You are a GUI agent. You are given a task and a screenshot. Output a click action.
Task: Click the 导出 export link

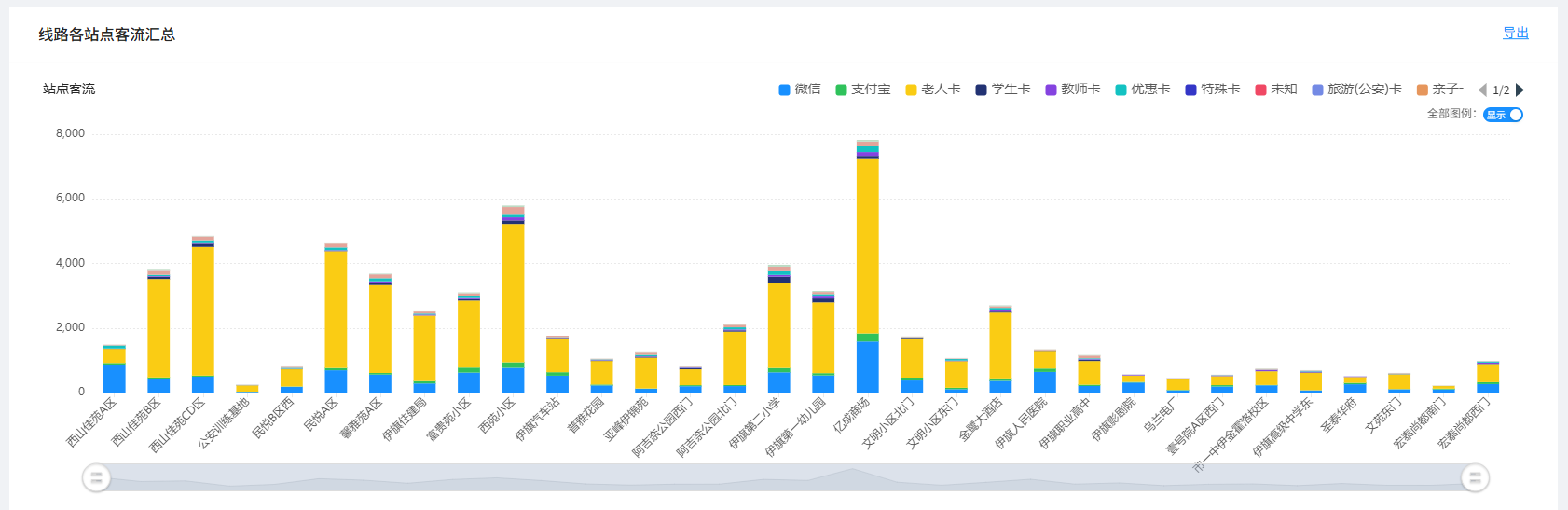tap(1515, 34)
